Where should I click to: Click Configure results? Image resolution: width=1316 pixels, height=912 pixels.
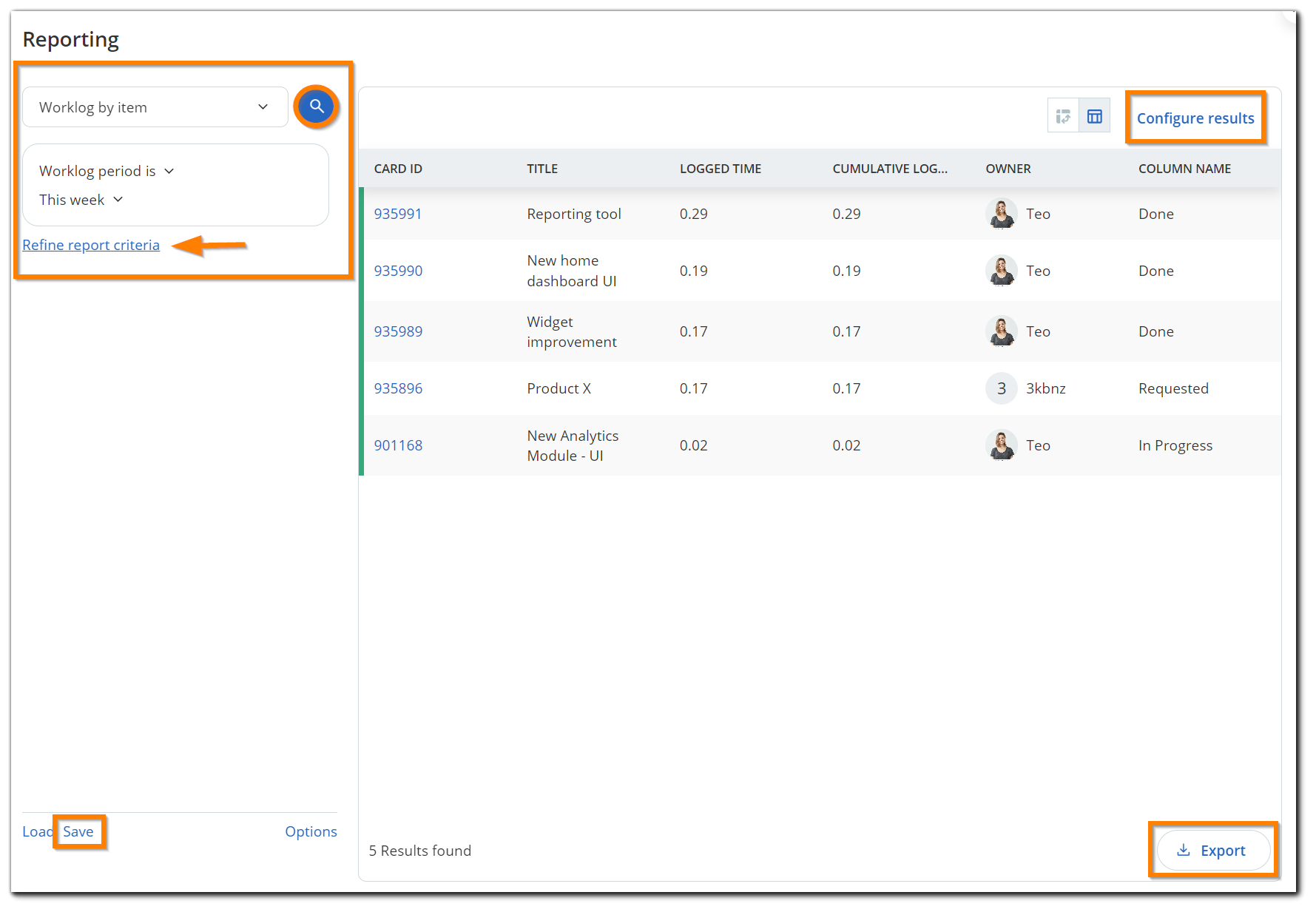coord(1195,118)
